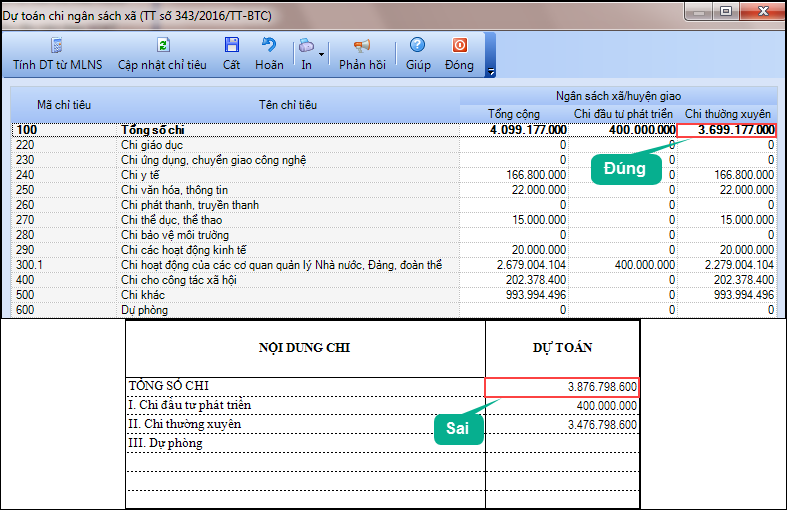This screenshot has height=510, width=787.
Task: Minimize the Dự toán chi ngân sách xã window
Action: coord(699,11)
